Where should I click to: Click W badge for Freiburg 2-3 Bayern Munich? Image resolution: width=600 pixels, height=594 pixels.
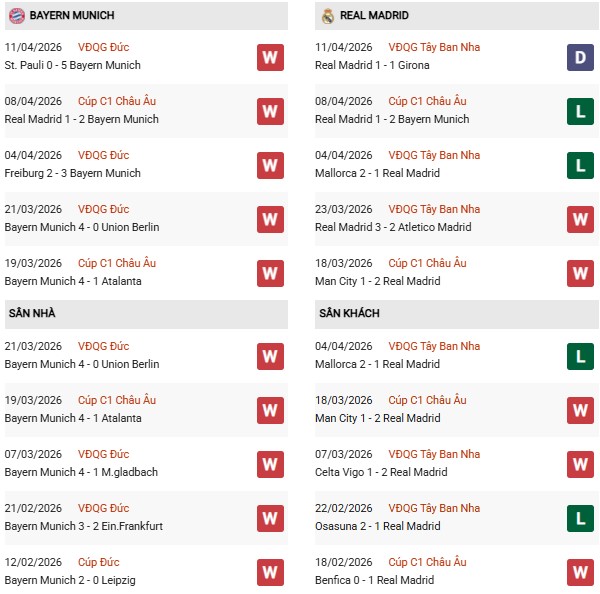click(269, 165)
